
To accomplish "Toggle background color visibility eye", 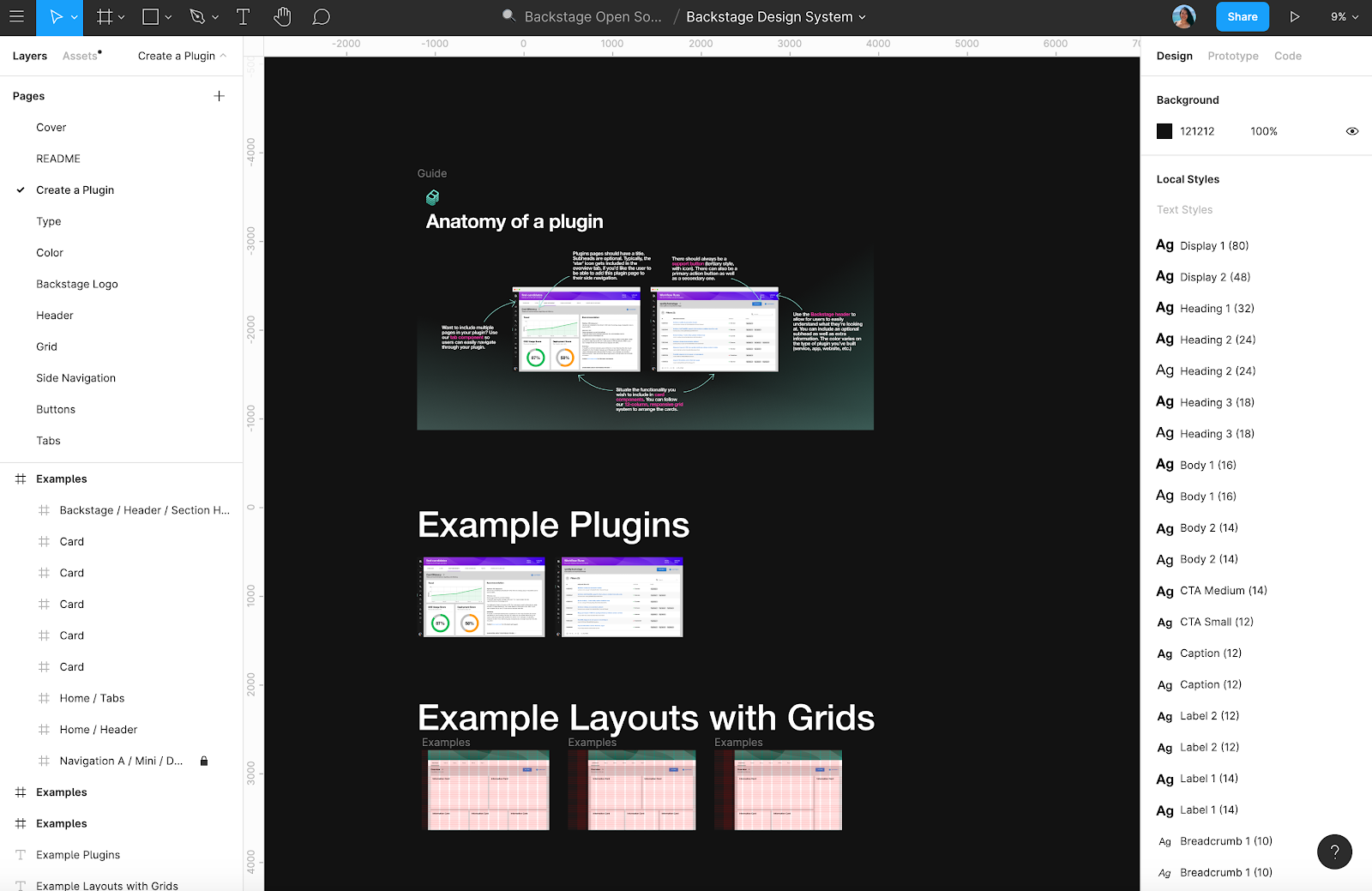I will 1352,131.
